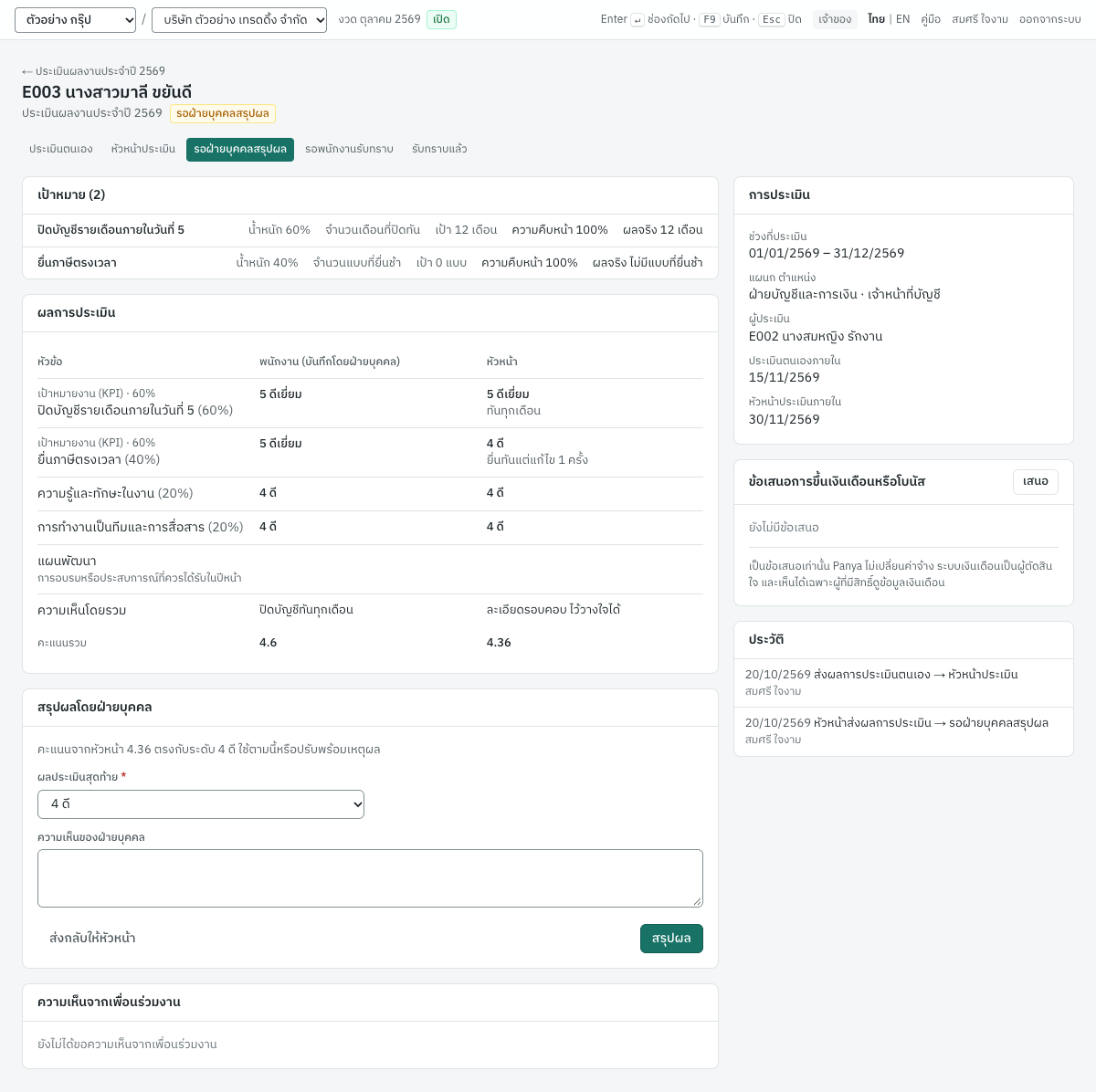Open the คู่มือ manual link

click(931, 19)
